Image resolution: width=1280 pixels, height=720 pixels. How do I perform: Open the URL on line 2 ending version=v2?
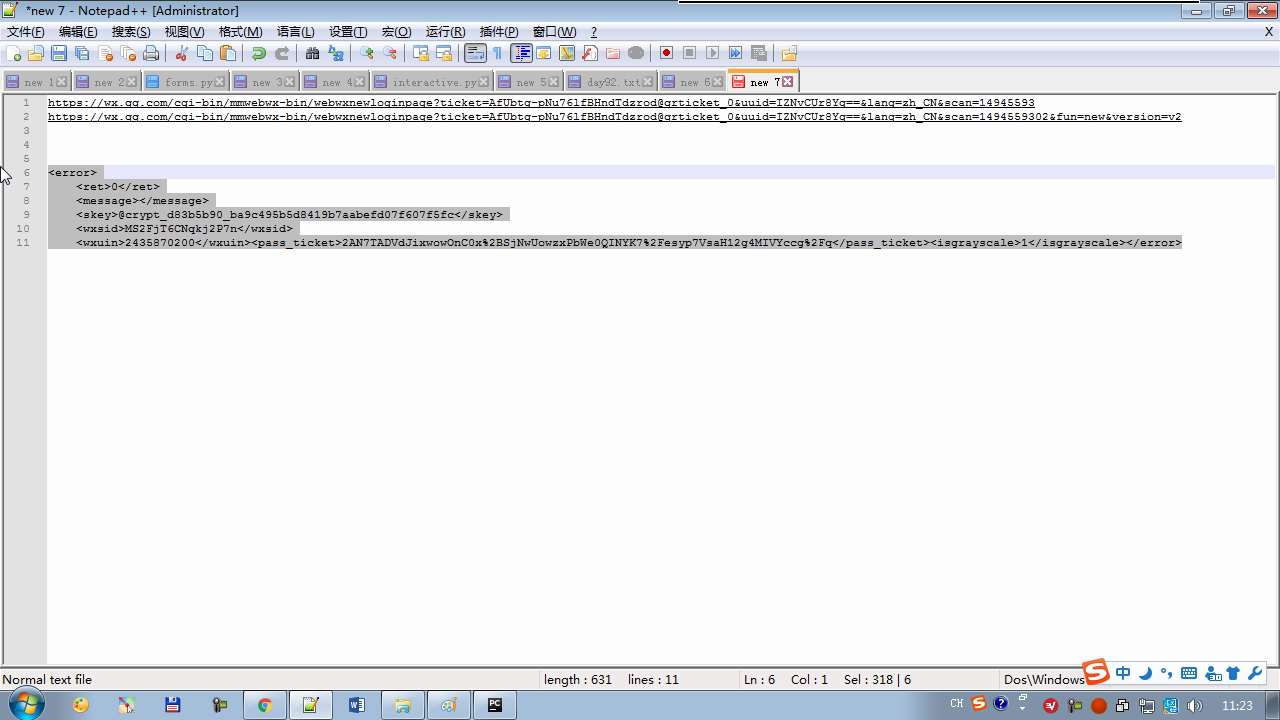(x=614, y=117)
